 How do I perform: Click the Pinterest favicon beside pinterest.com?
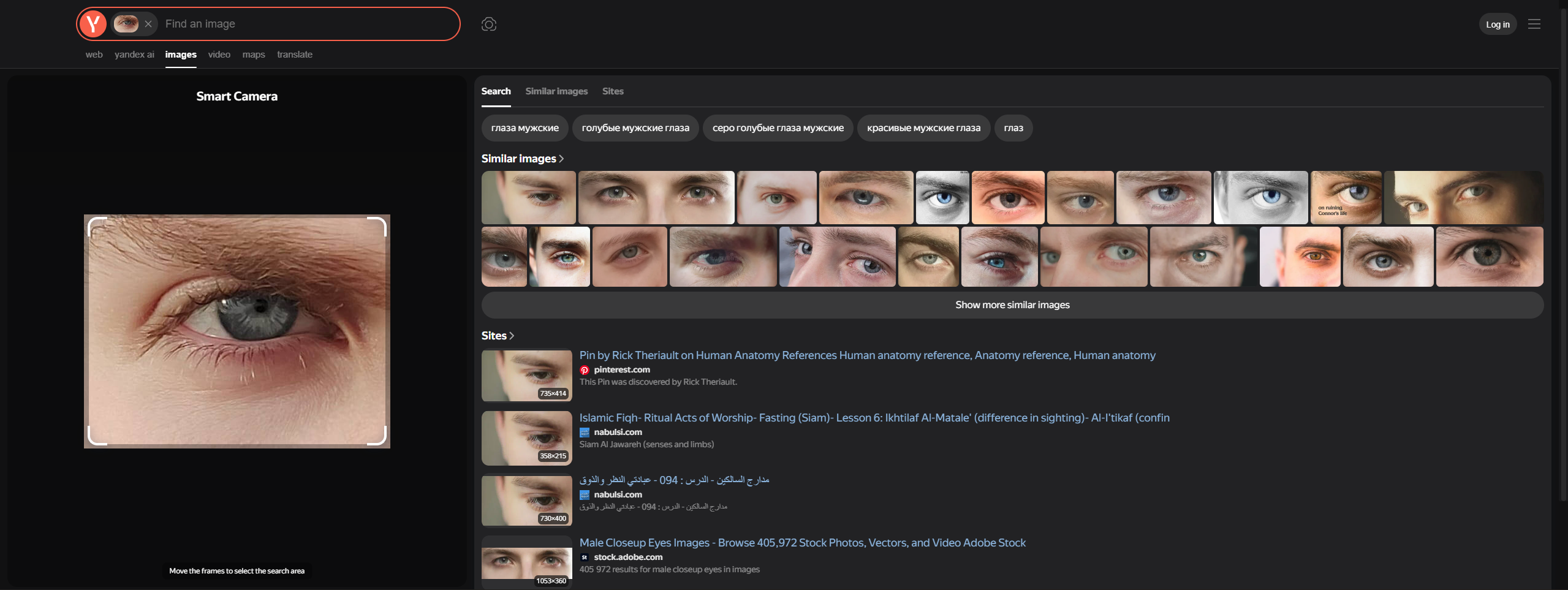585,370
